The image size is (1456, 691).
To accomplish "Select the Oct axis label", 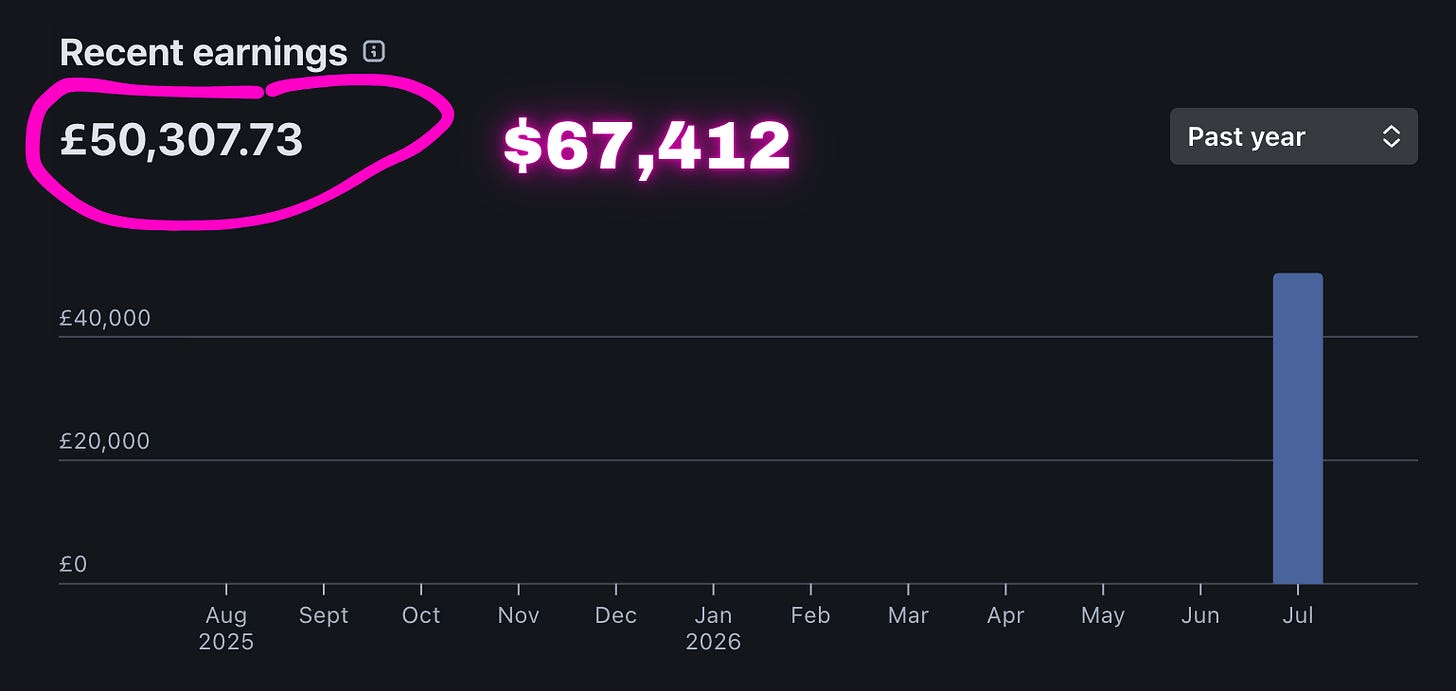I will (421, 615).
